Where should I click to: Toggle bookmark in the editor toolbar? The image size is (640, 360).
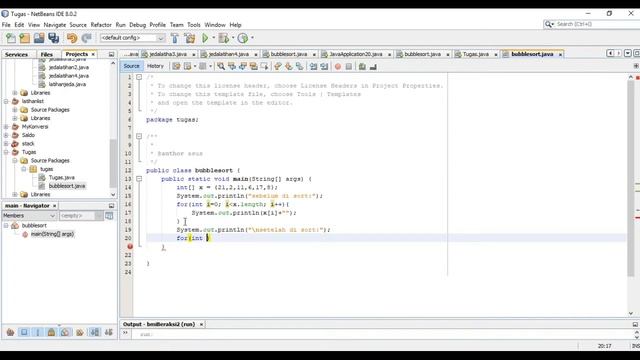[300, 66]
